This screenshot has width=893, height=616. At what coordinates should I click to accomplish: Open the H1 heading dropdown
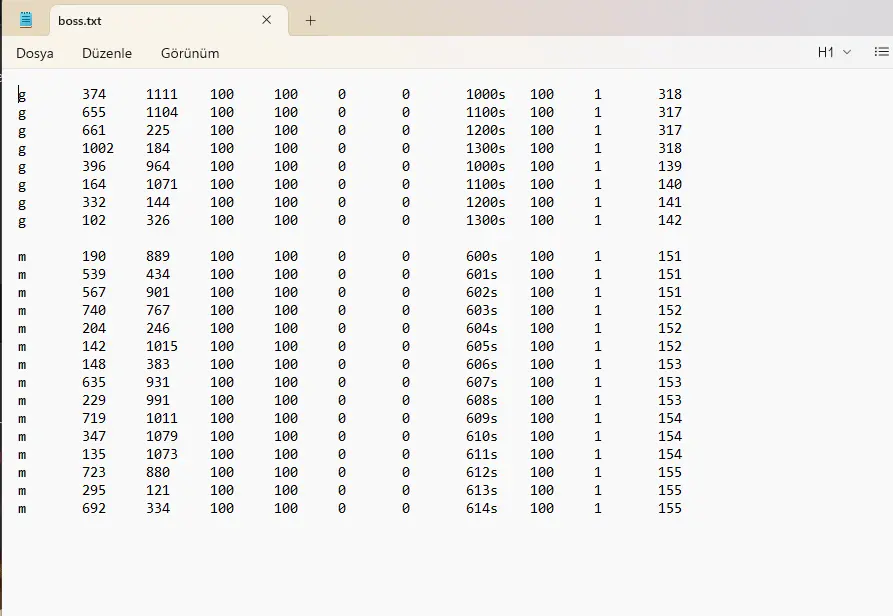(834, 52)
